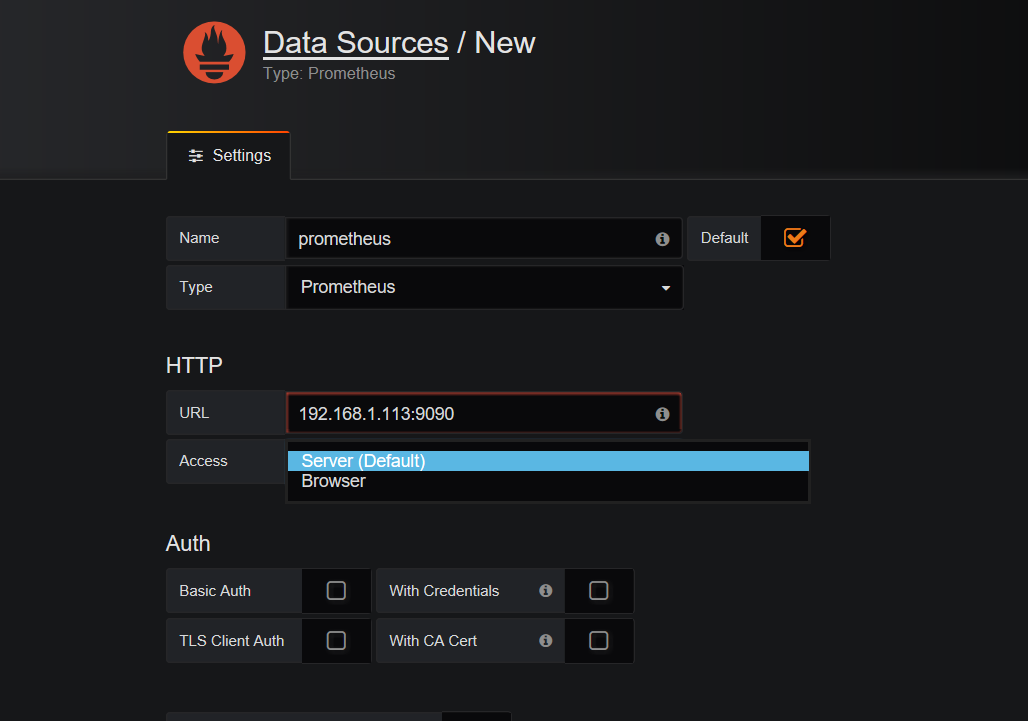Image resolution: width=1028 pixels, height=721 pixels.
Task: Select Browser access option
Action: (x=548, y=481)
